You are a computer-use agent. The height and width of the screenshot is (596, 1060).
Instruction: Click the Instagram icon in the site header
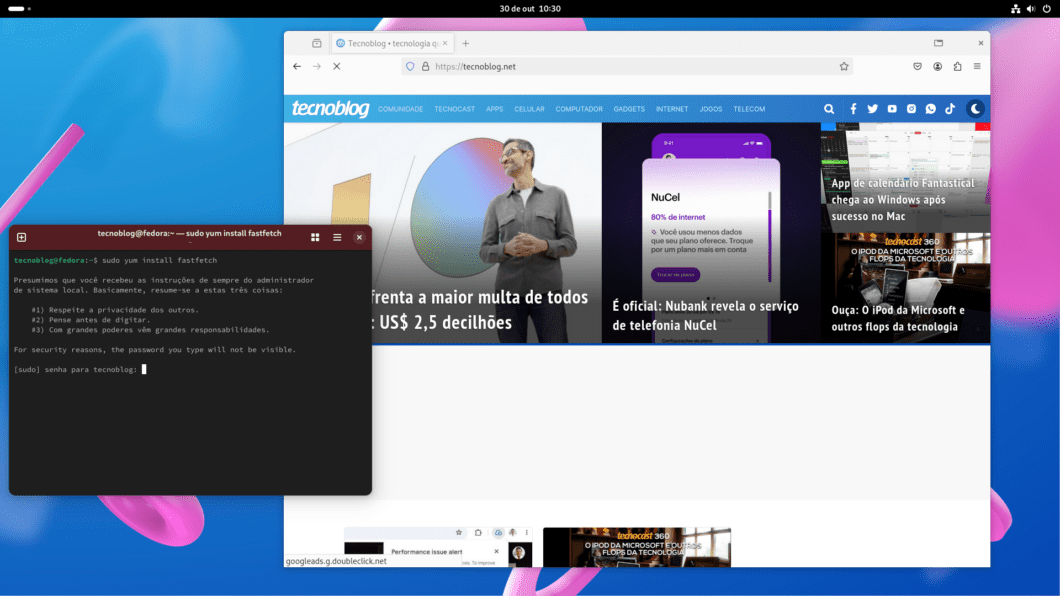pos(911,109)
